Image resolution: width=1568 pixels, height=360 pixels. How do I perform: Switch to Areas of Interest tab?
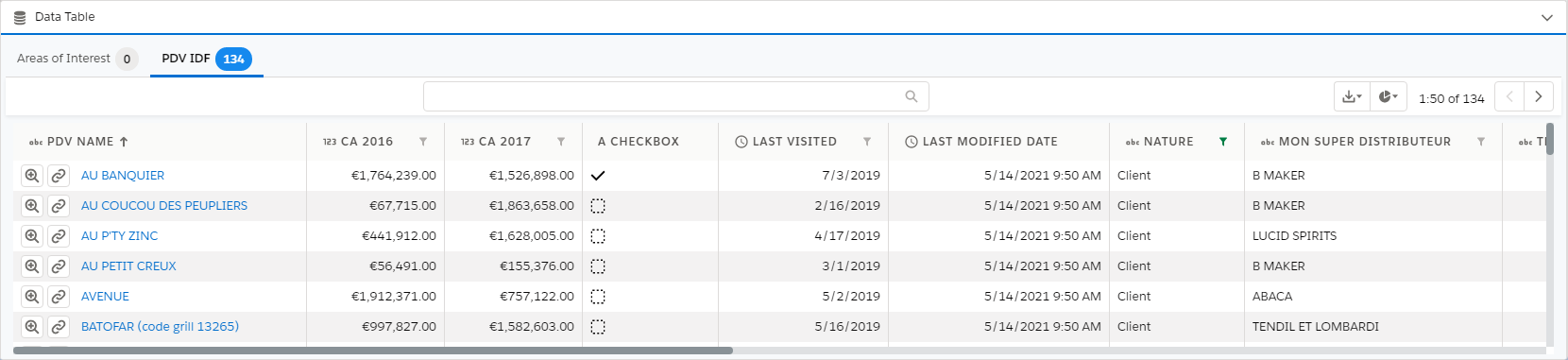[77, 59]
